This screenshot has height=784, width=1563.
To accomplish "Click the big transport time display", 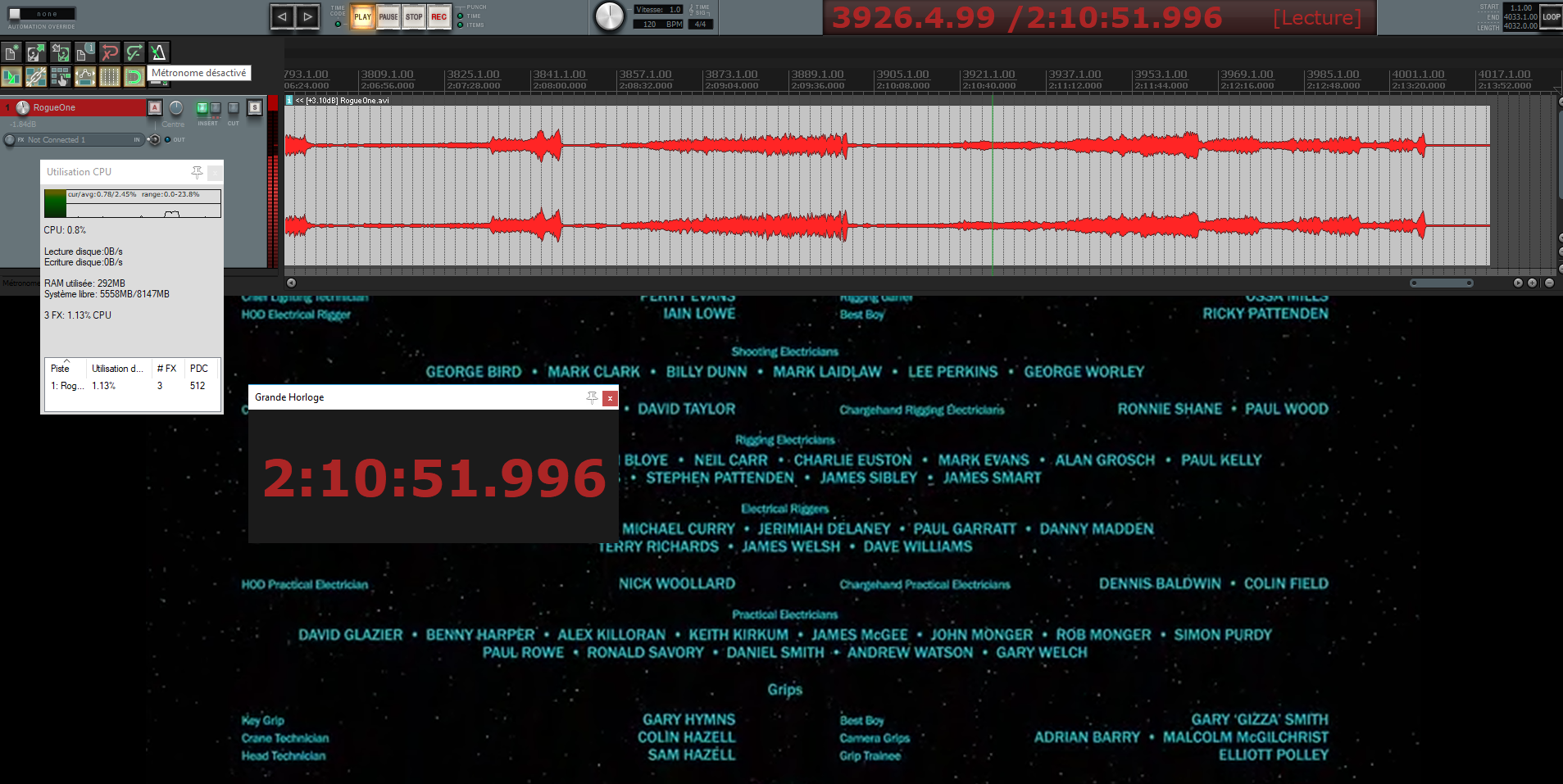I will (1027, 17).
